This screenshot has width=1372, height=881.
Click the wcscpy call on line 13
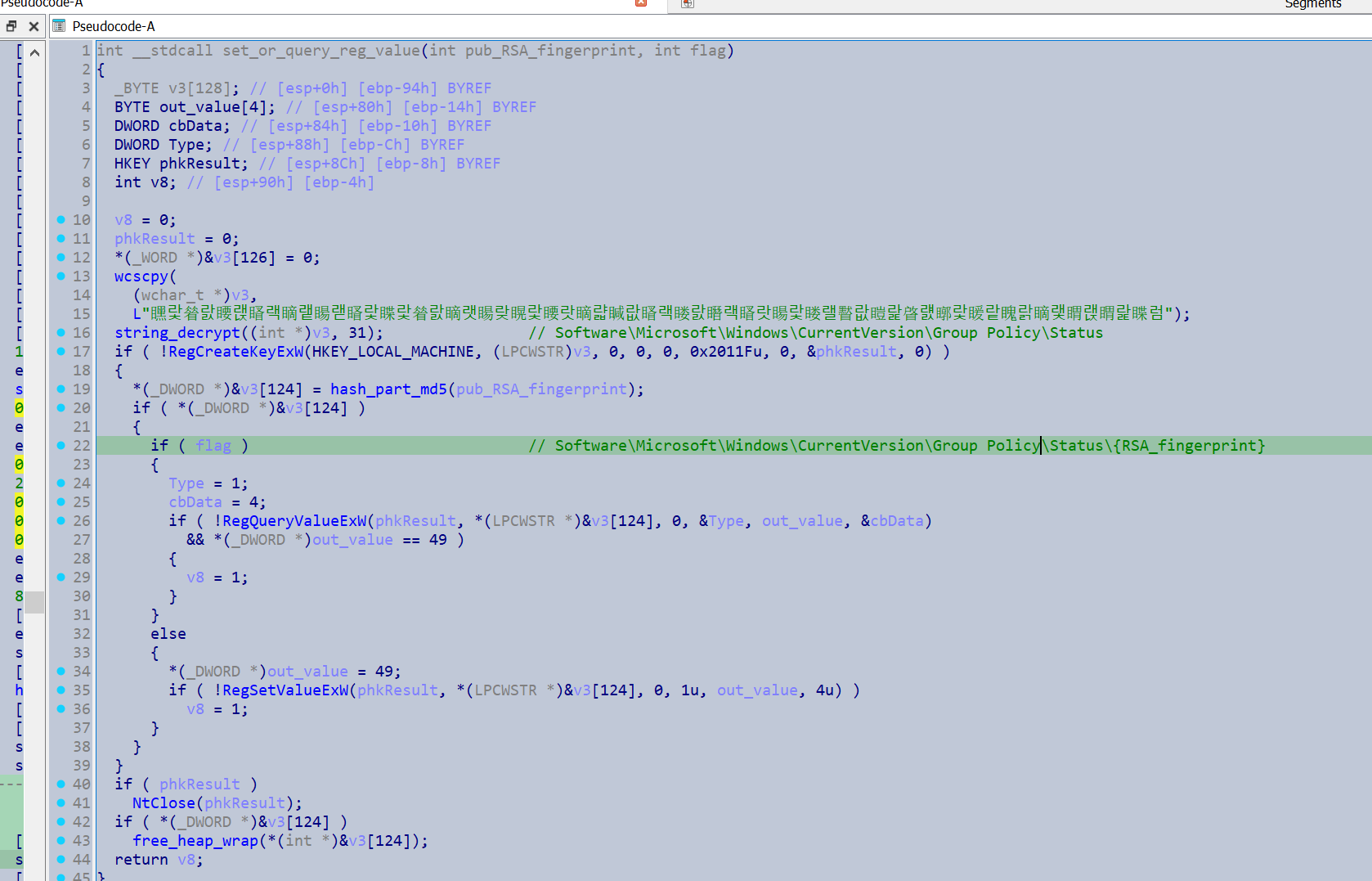point(141,276)
